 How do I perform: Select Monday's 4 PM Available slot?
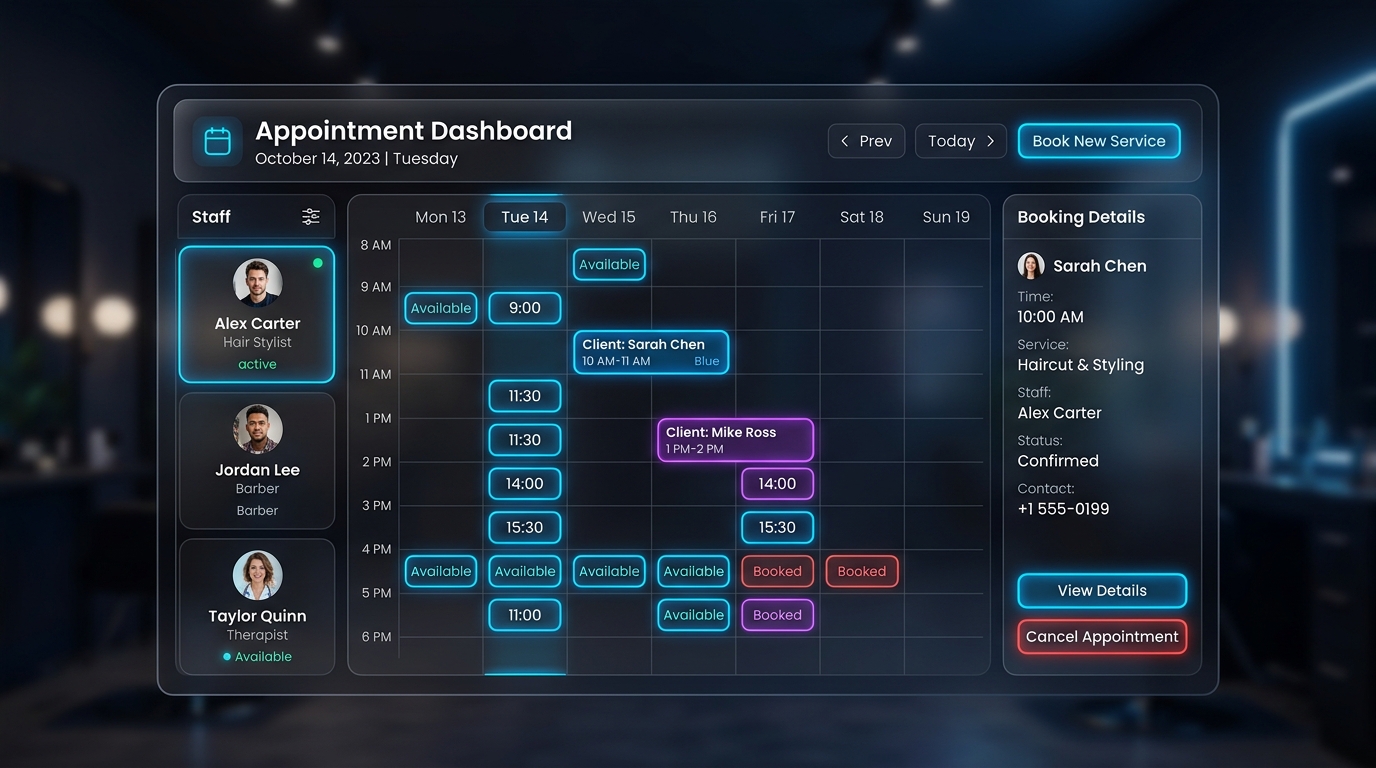(441, 572)
